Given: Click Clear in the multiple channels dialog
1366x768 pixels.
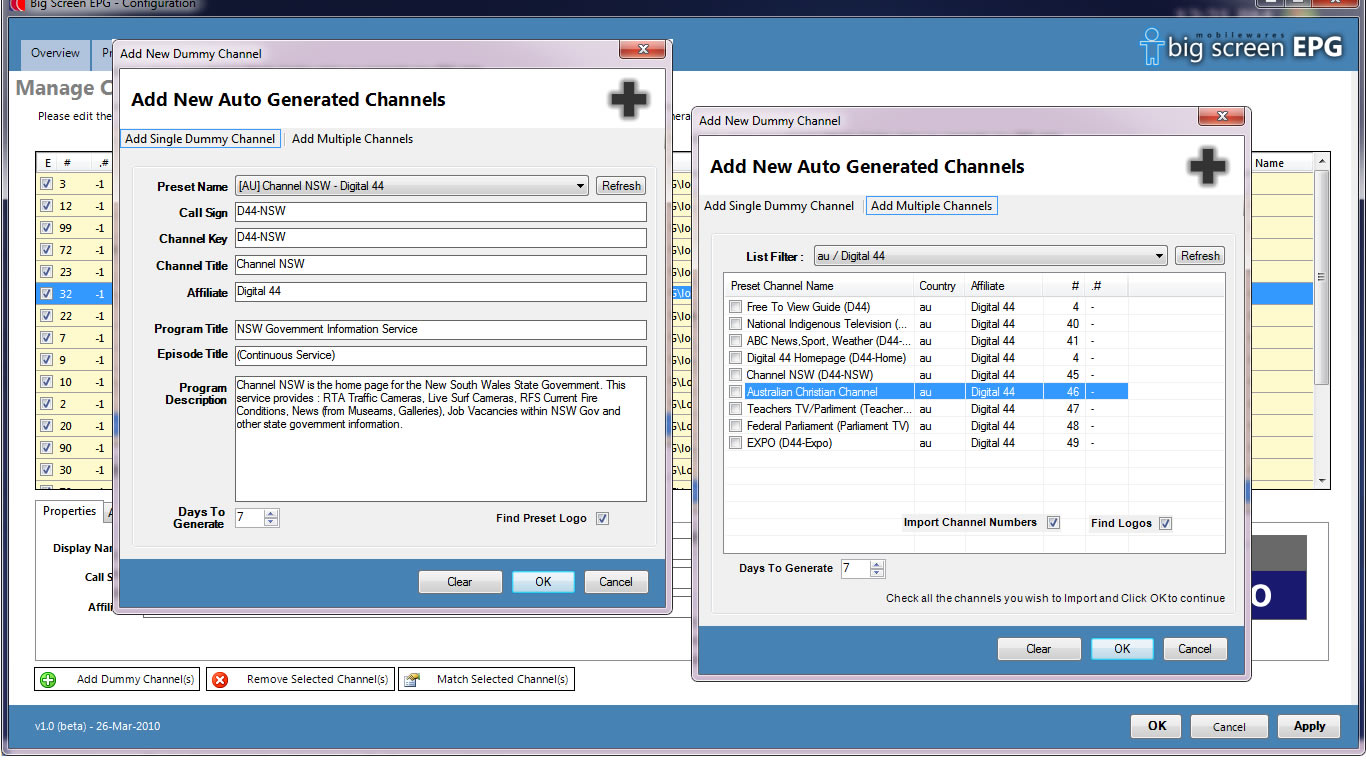Looking at the screenshot, I should [x=1039, y=649].
